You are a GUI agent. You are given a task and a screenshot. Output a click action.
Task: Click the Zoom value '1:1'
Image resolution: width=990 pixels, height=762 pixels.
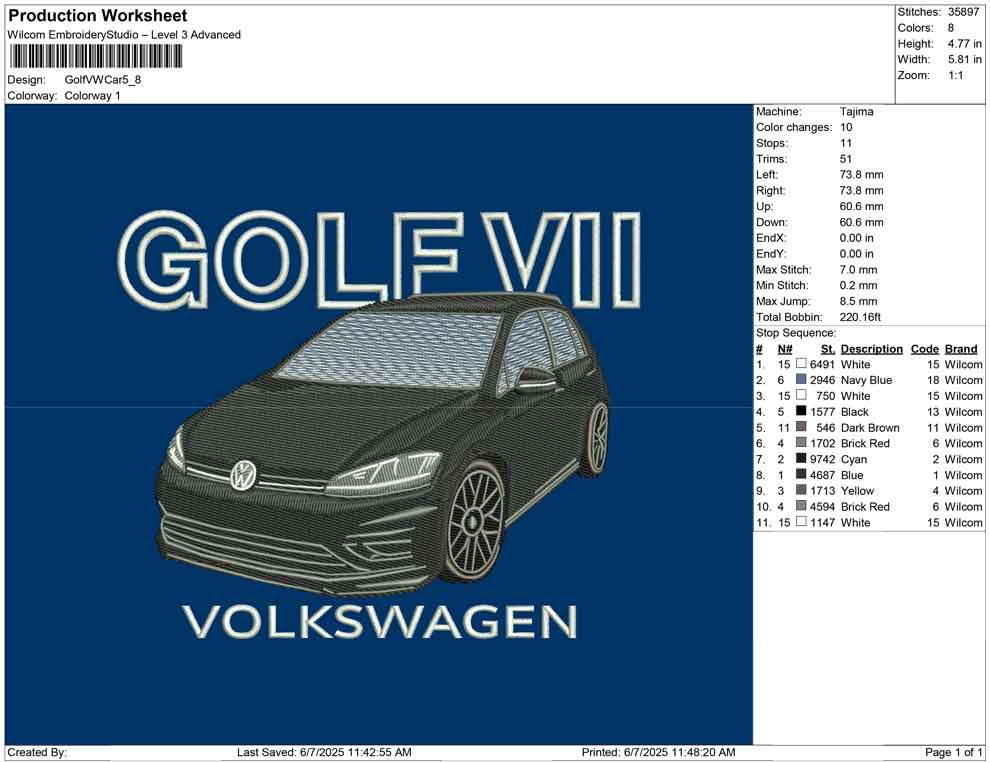pos(956,75)
